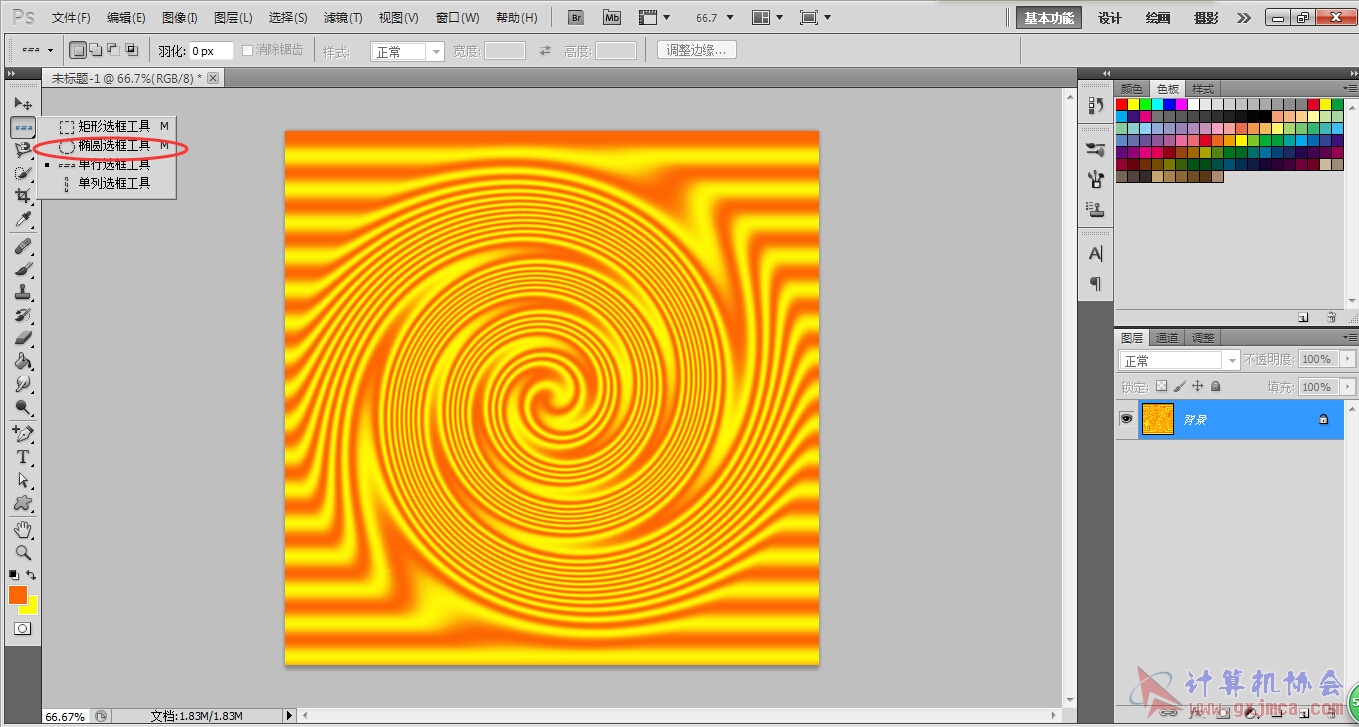Viewport: 1359px width, 727px height.
Task: Select the Pen tool
Action: click(23, 434)
